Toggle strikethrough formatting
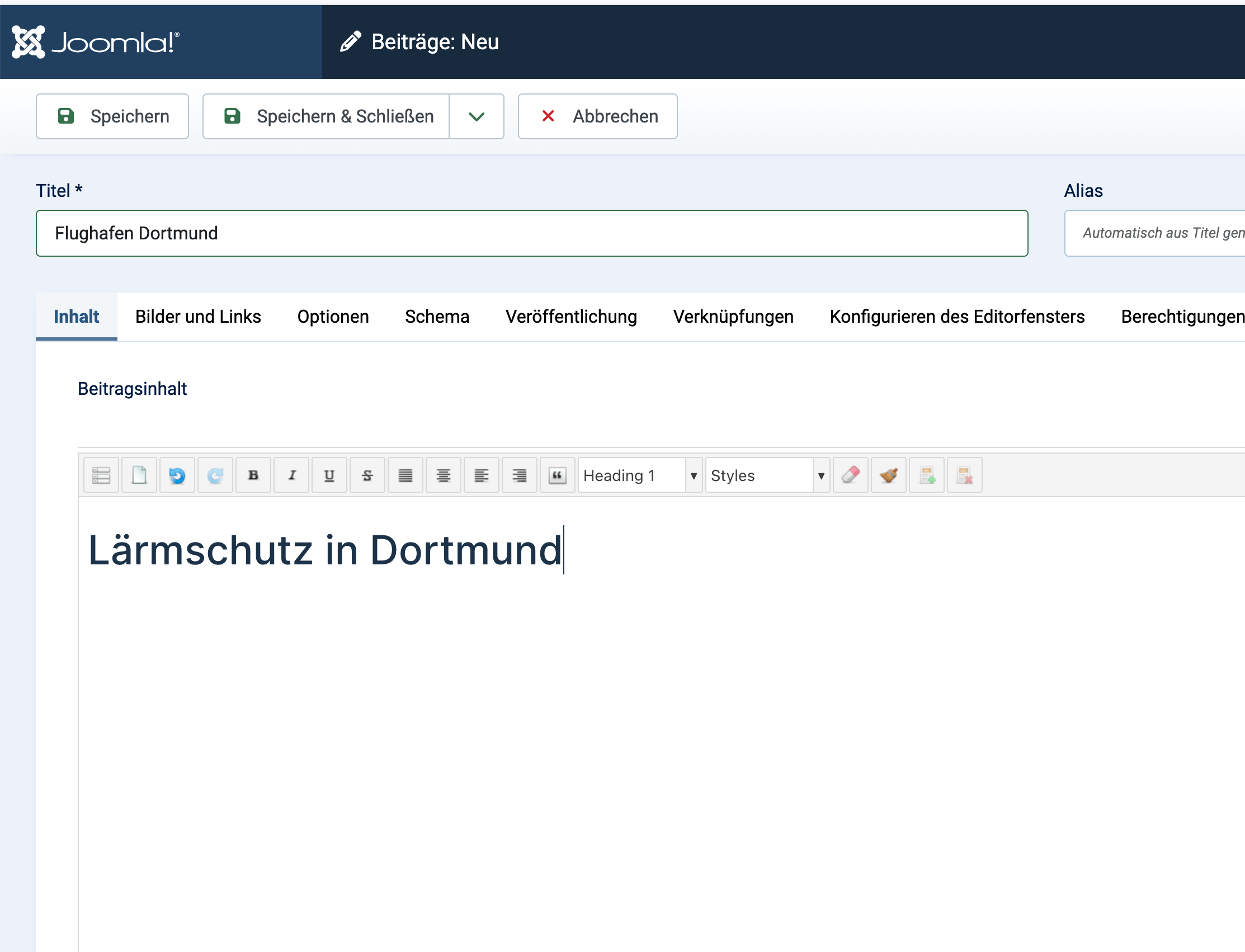The height and width of the screenshot is (952, 1245). [367, 475]
